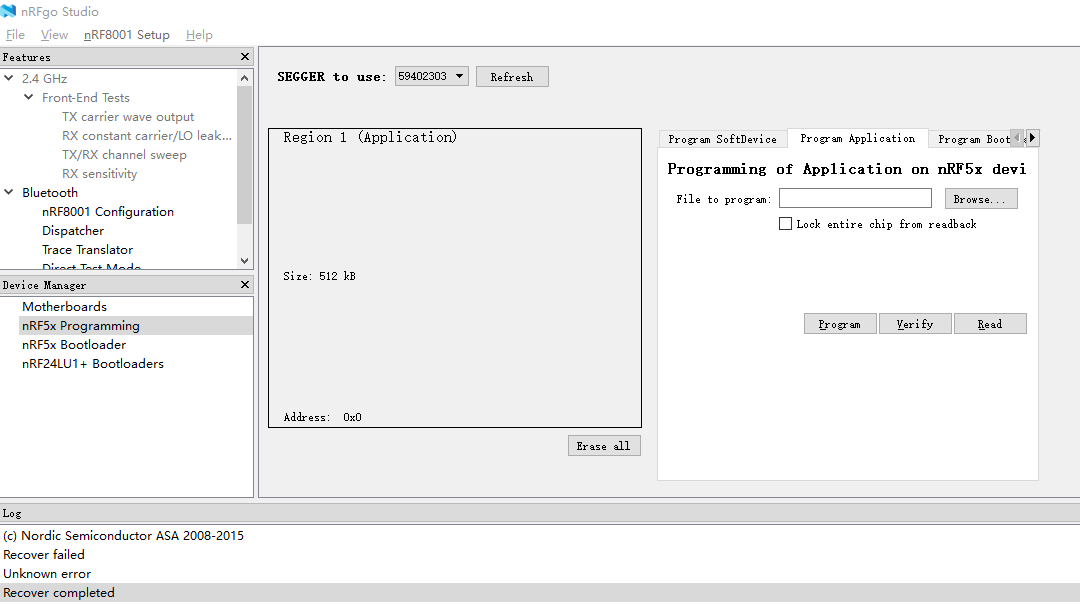1080x604 pixels.
Task: Open the nRF8001 Setup menu
Action: [127, 35]
